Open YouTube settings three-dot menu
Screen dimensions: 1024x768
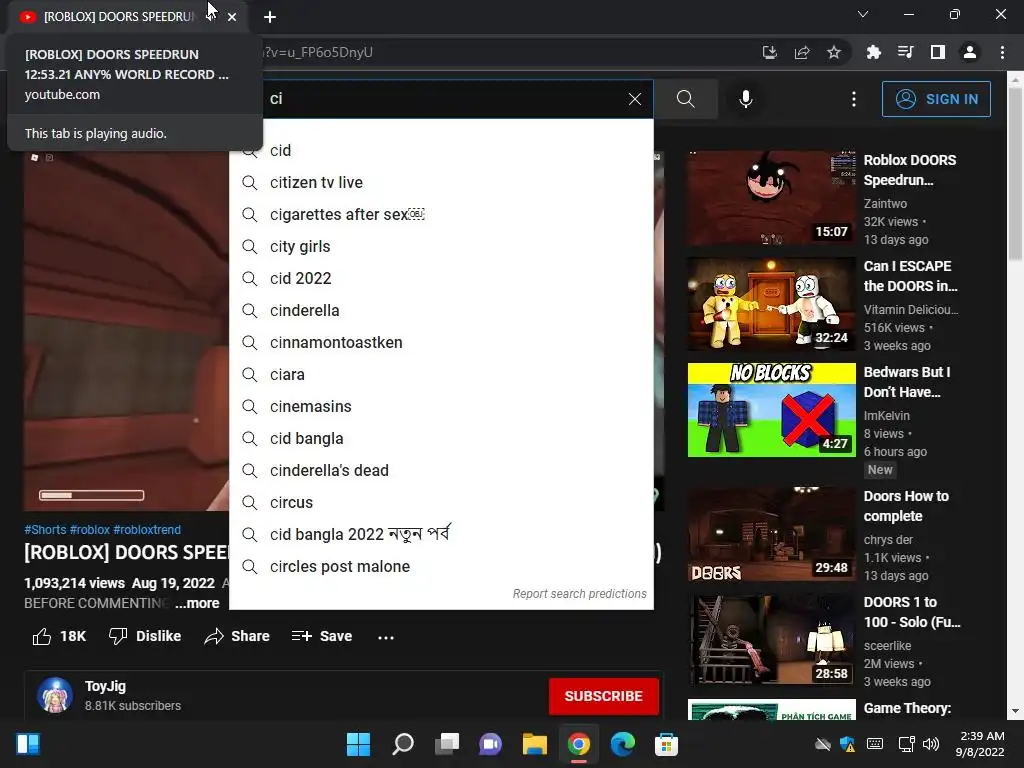tap(854, 99)
